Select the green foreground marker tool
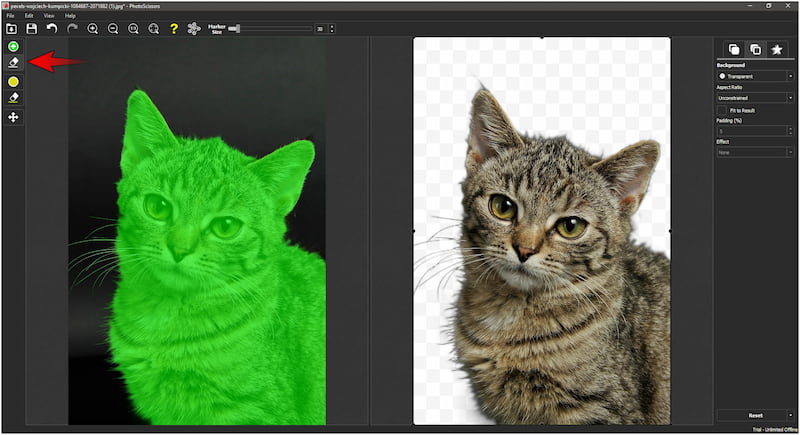 (x=13, y=47)
